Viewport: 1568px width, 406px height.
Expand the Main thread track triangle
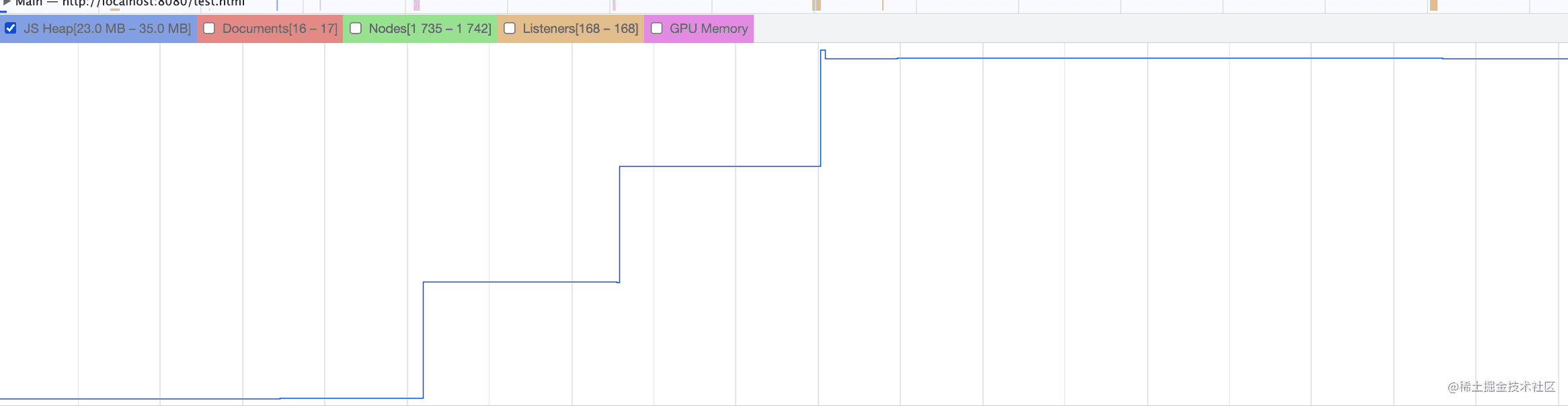coord(6,3)
